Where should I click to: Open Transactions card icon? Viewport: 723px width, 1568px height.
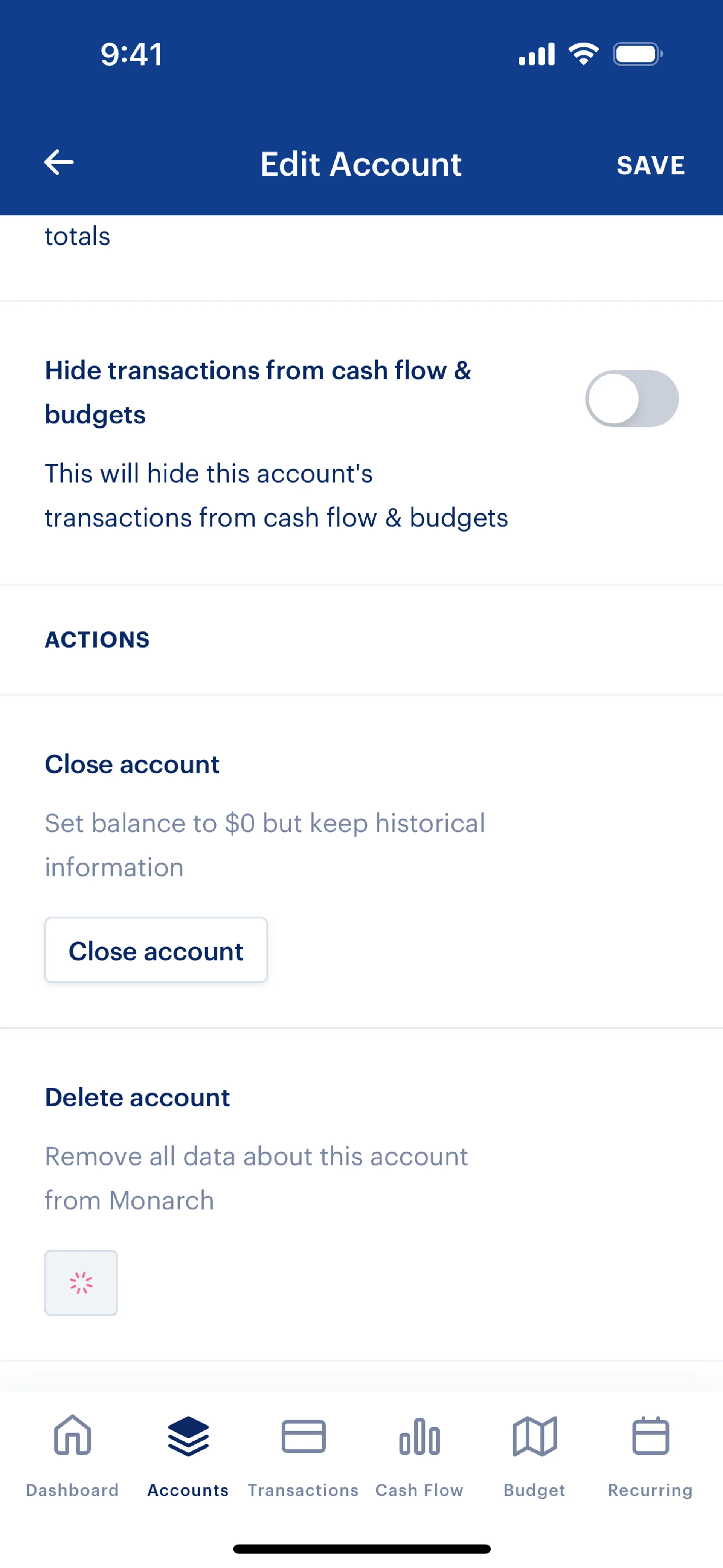pyautogui.click(x=303, y=1436)
